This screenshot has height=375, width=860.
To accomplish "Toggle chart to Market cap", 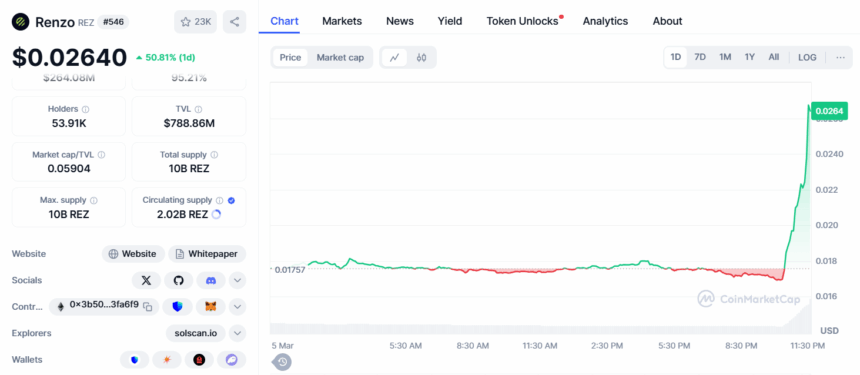I will [340, 58].
